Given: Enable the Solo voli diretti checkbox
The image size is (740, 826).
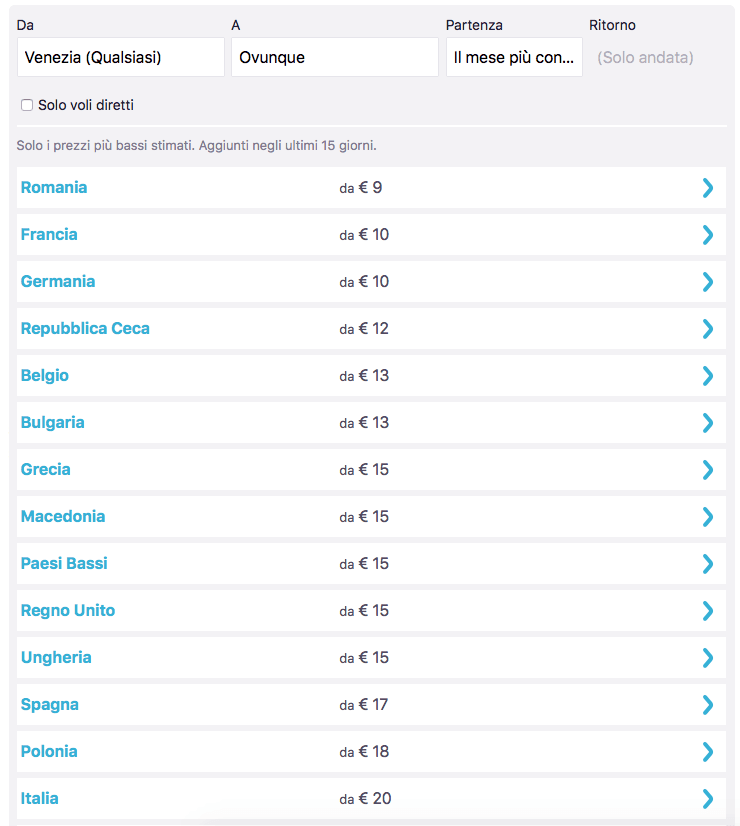Looking at the screenshot, I should 27,105.
